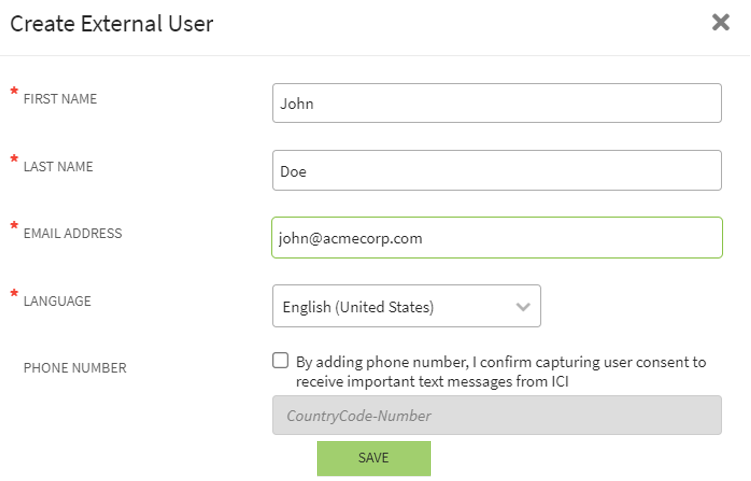The height and width of the screenshot is (481, 751).
Task: Click the chevron arrow in Language selector
Action: (522, 307)
